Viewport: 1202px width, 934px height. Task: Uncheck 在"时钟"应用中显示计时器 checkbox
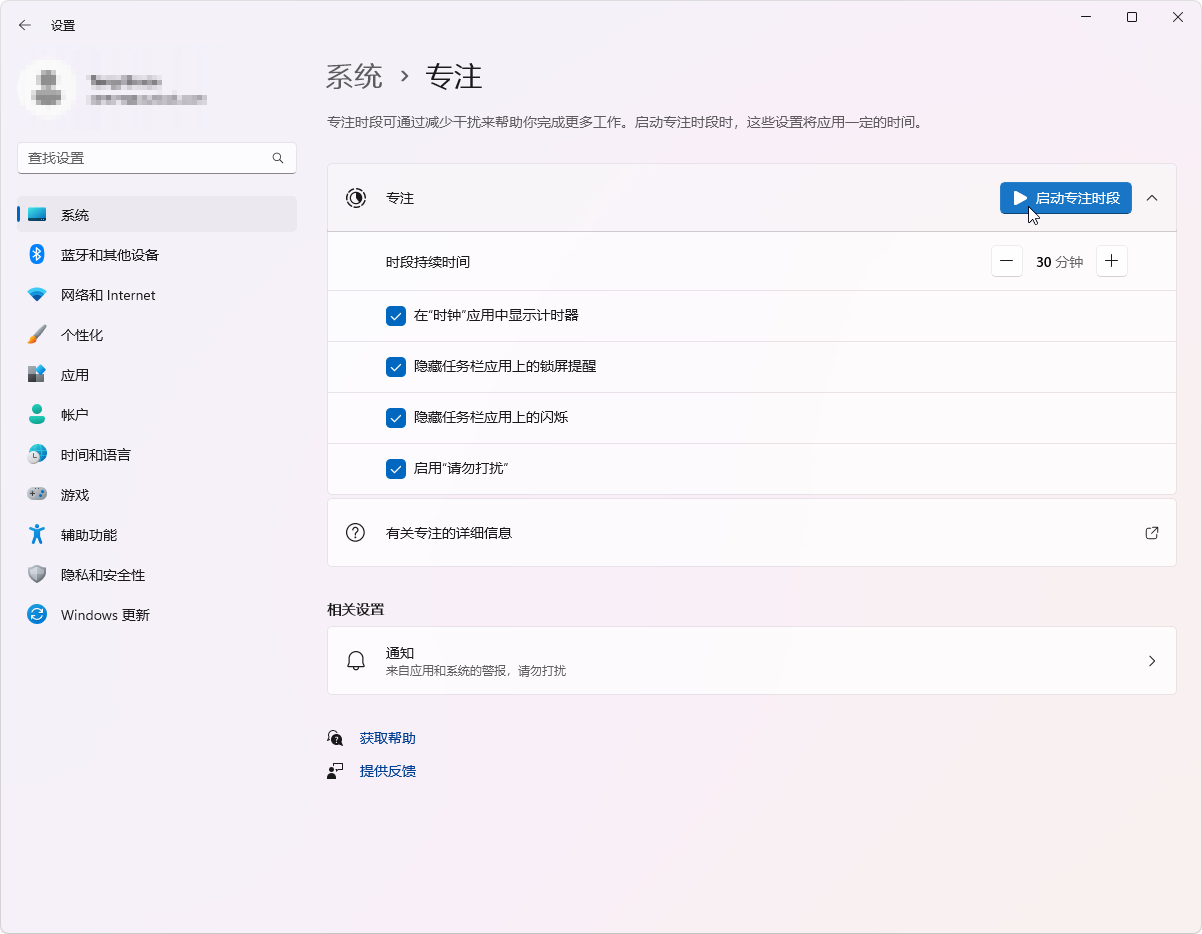[x=395, y=316]
